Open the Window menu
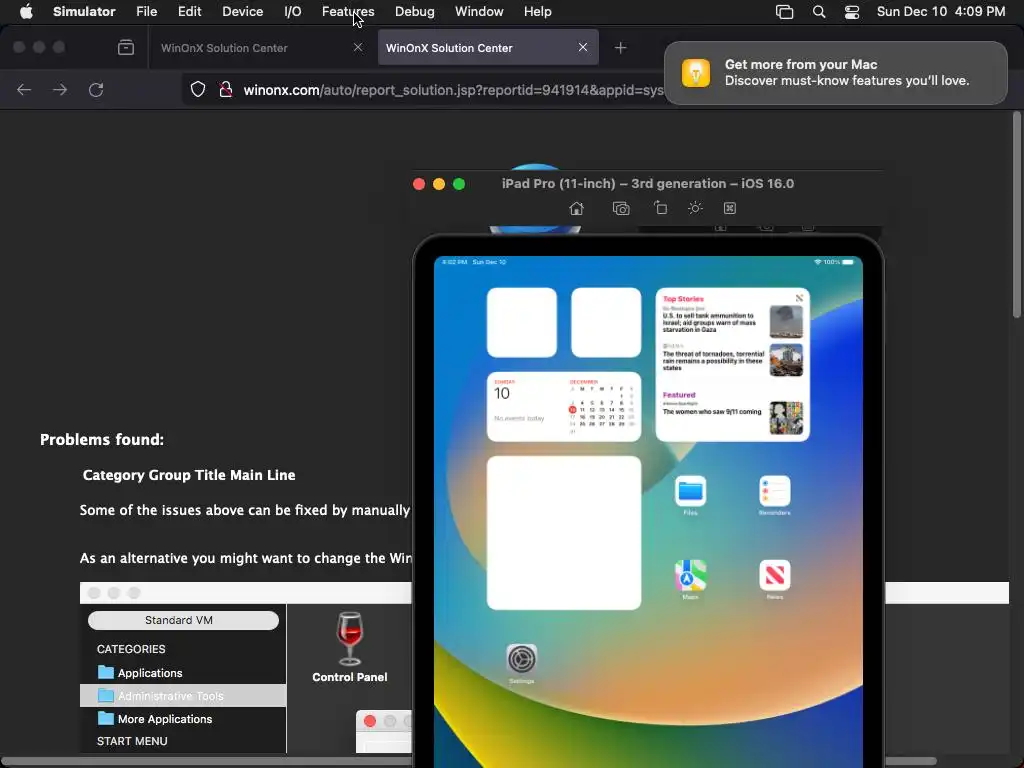1024x768 pixels. point(479,12)
